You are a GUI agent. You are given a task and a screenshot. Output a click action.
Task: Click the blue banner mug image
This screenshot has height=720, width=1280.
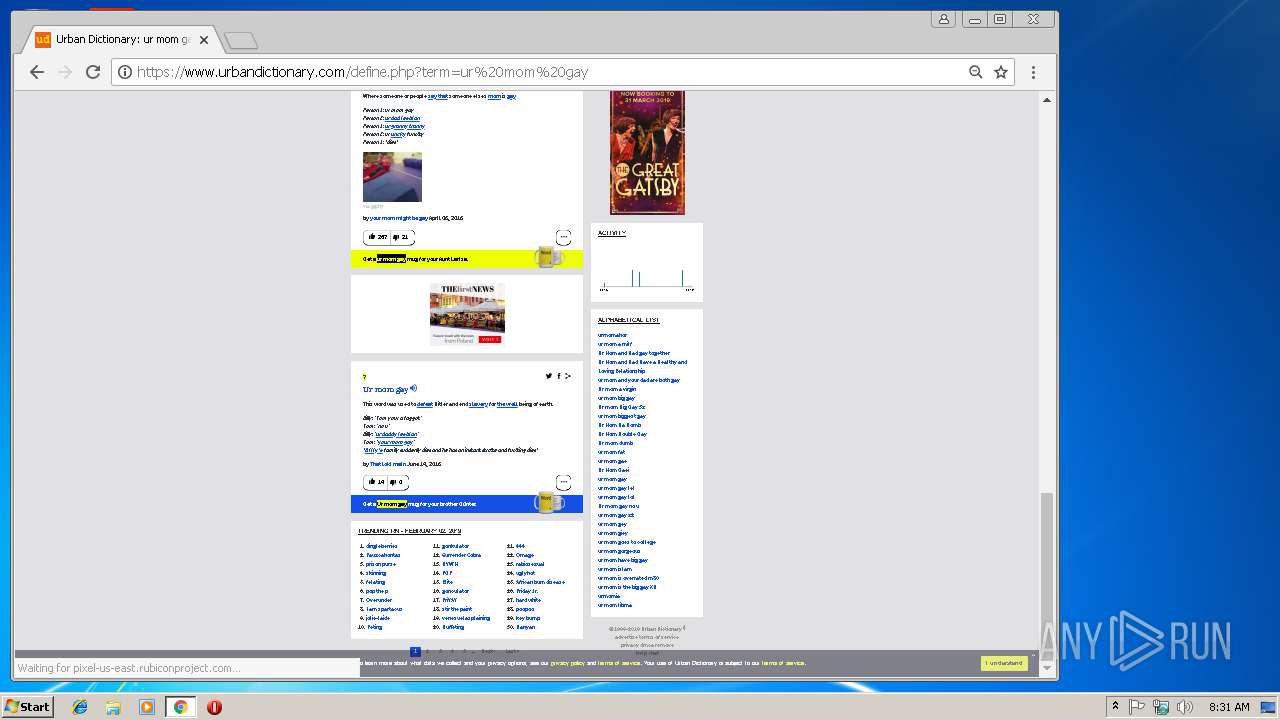pos(548,502)
